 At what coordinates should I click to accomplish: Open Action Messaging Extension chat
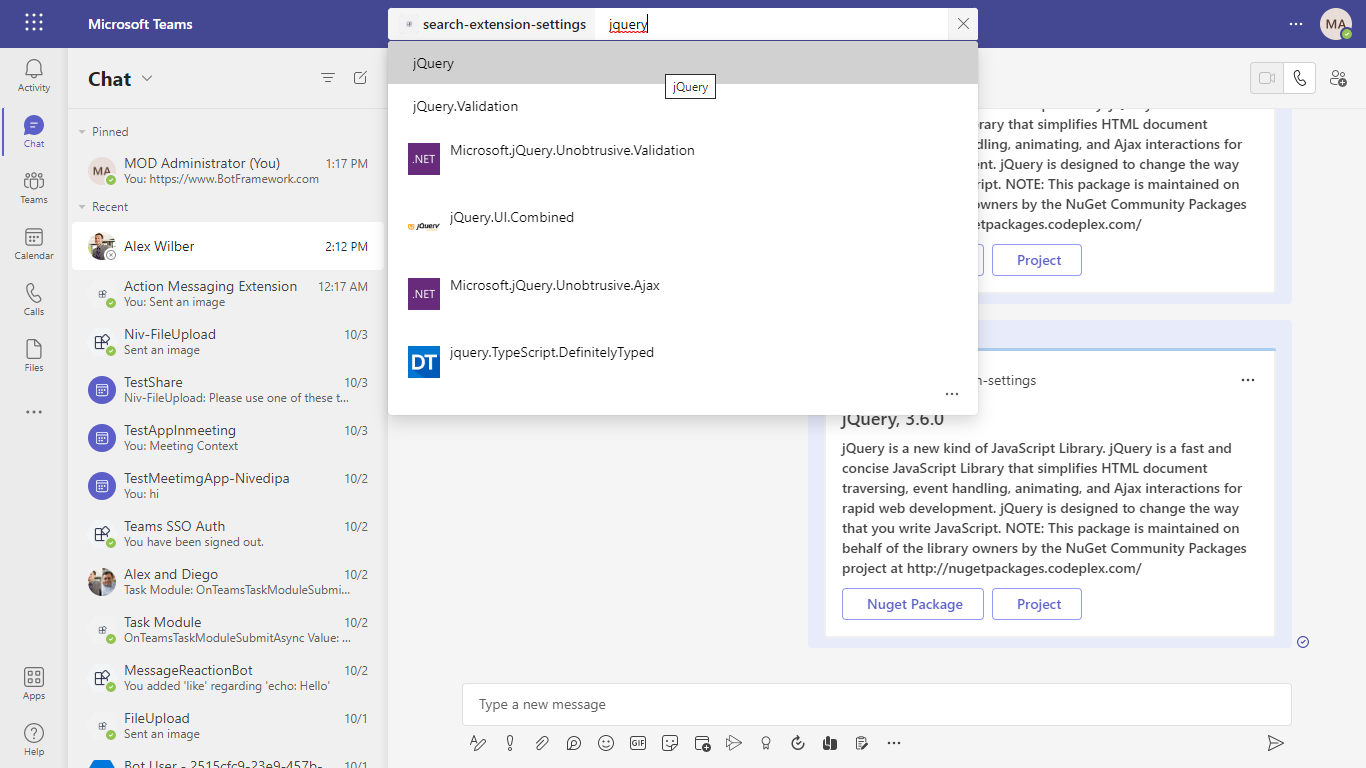click(227, 294)
